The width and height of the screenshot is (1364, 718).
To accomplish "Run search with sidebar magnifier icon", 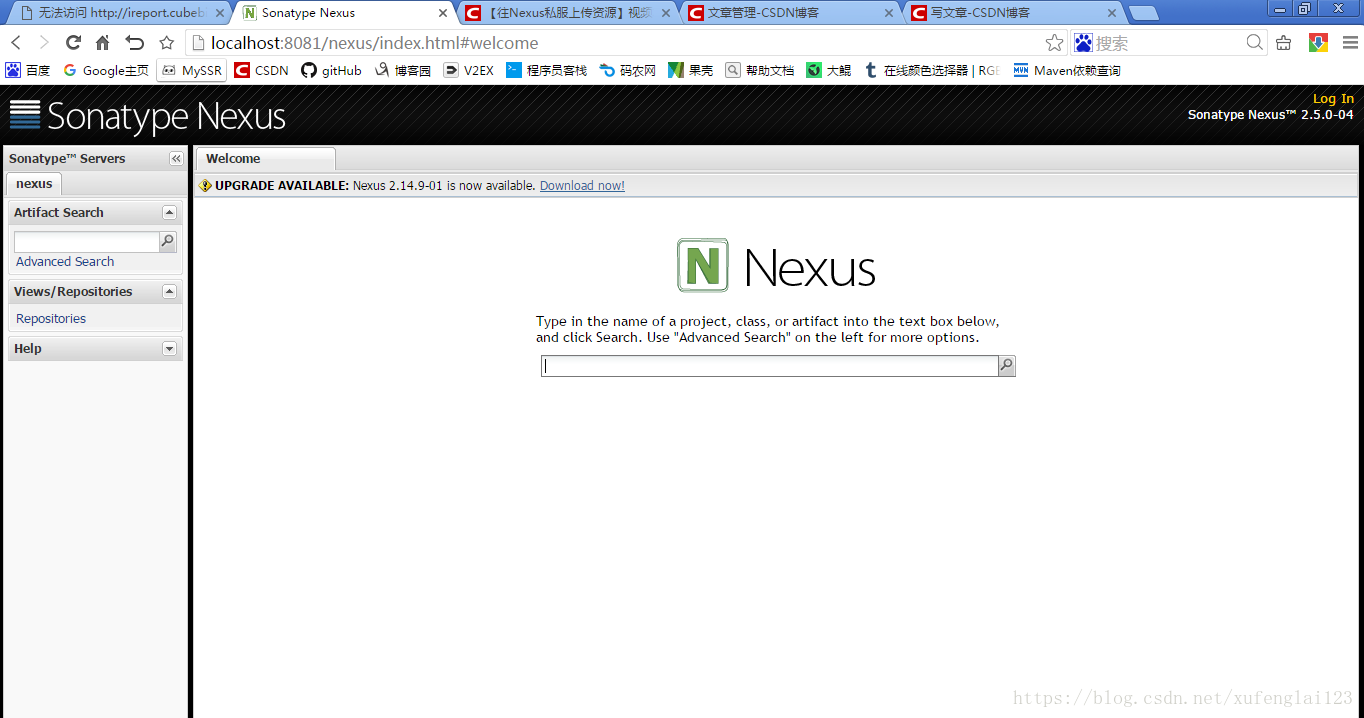I will point(167,241).
